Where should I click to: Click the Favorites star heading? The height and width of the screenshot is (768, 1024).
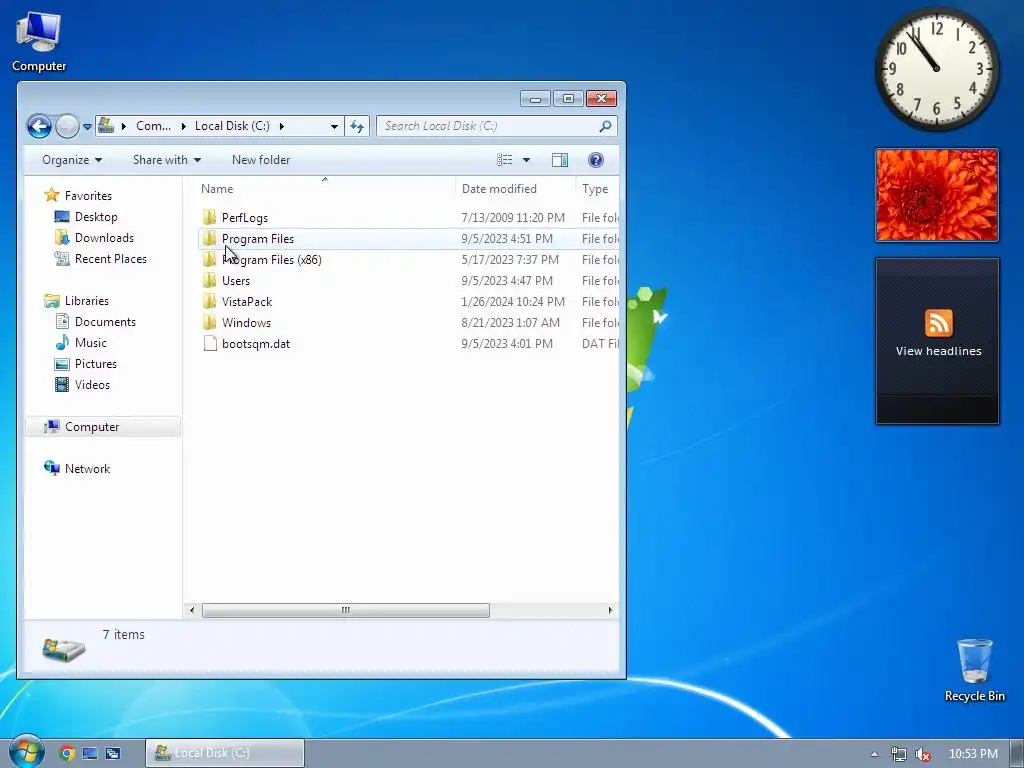[78, 195]
